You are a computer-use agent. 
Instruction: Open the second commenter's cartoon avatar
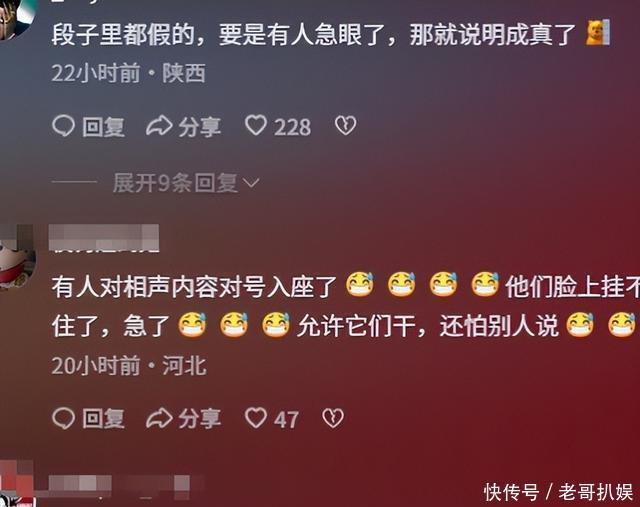pos(17,258)
